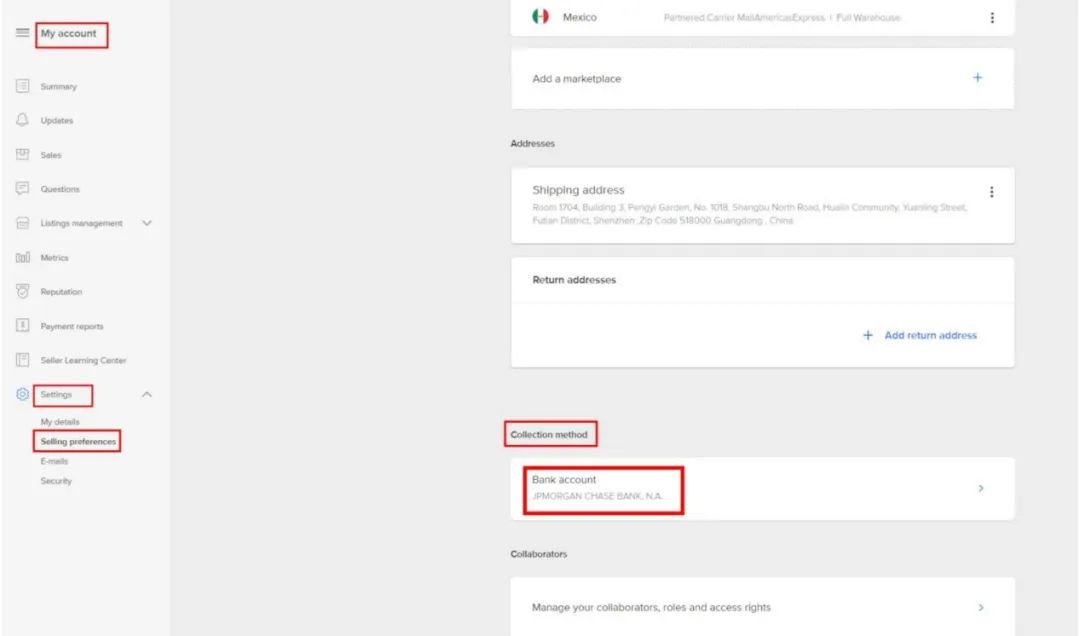The width and height of the screenshot is (1080, 636).
Task: Open Questions using the chat icon
Action: [22, 188]
